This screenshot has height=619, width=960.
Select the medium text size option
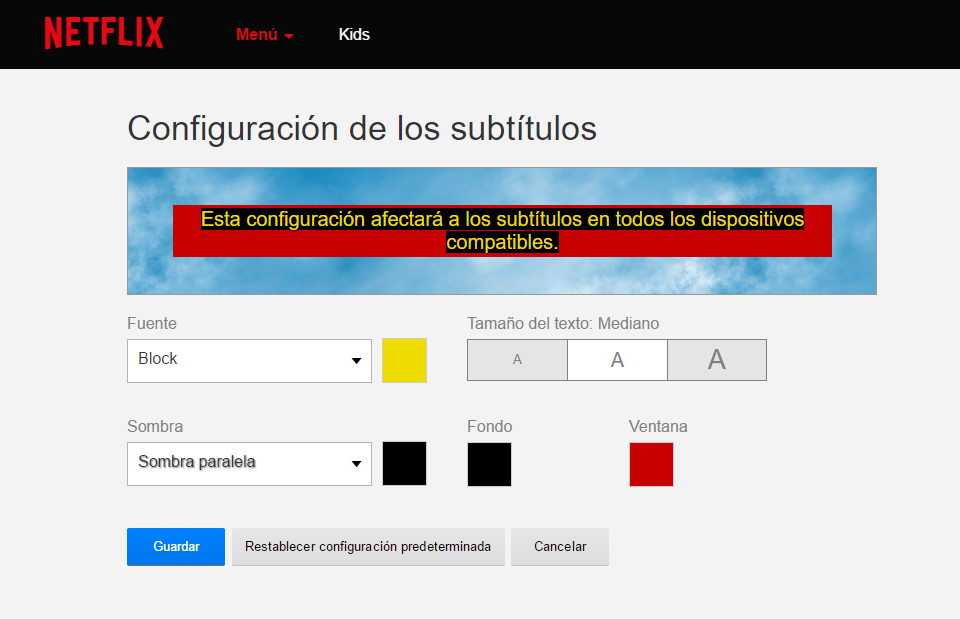[617, 359]
